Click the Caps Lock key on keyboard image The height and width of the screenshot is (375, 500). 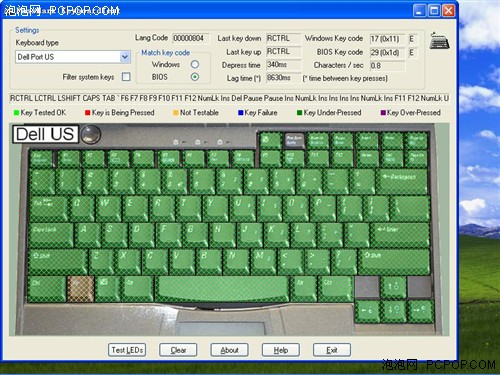pos(51,235)
